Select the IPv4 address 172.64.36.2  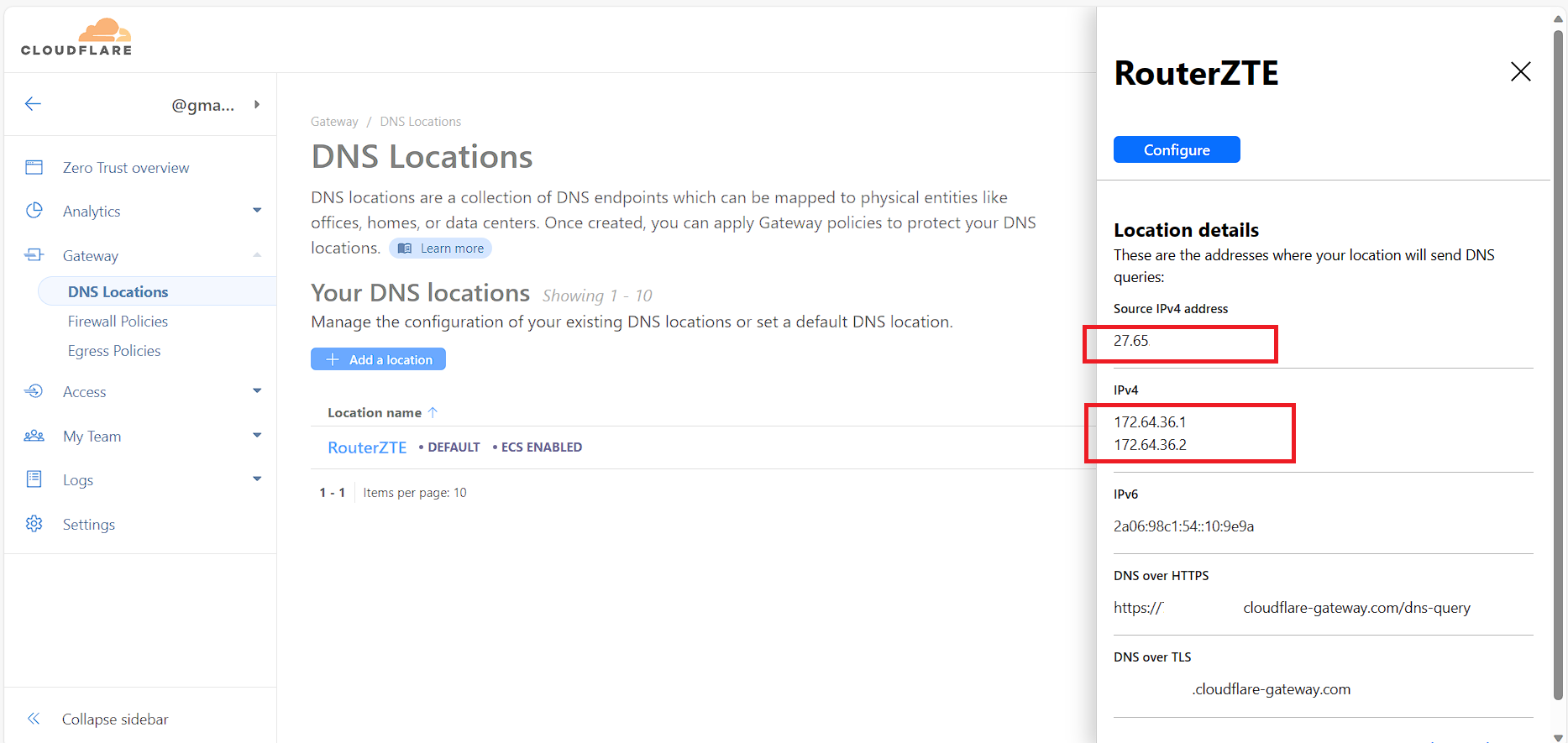click(1150, 445)
